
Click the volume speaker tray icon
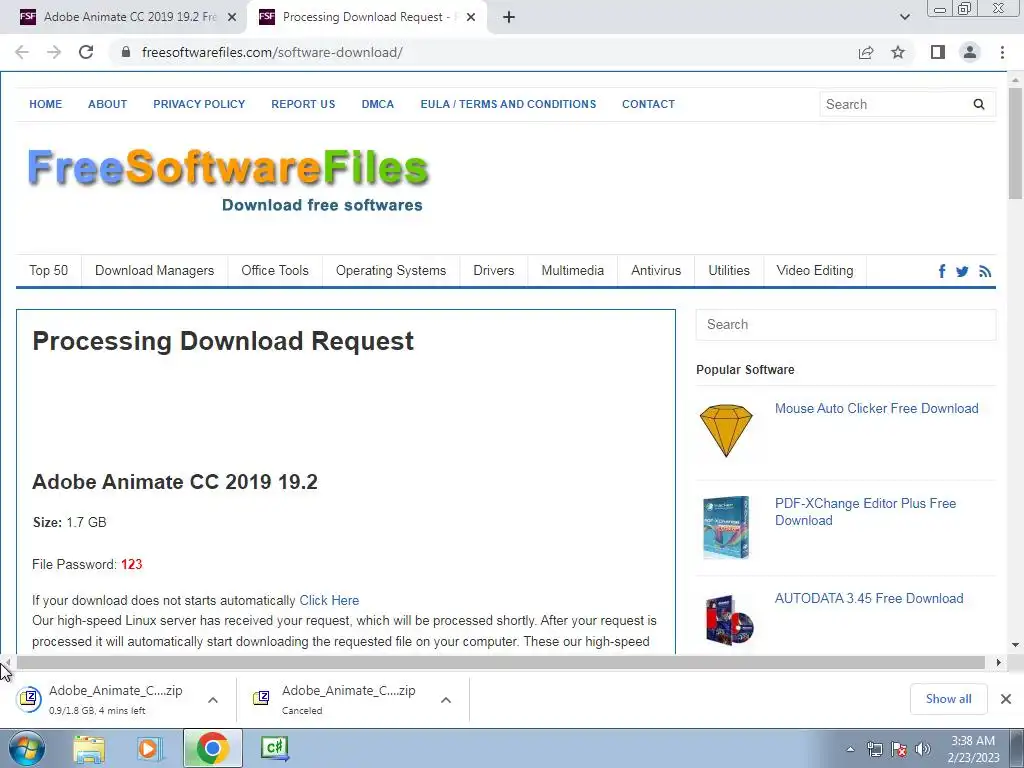(923, 749)
